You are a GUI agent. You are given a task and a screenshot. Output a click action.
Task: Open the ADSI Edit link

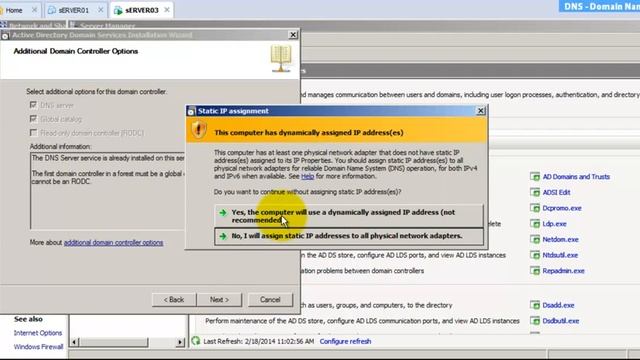coord(556,192)
